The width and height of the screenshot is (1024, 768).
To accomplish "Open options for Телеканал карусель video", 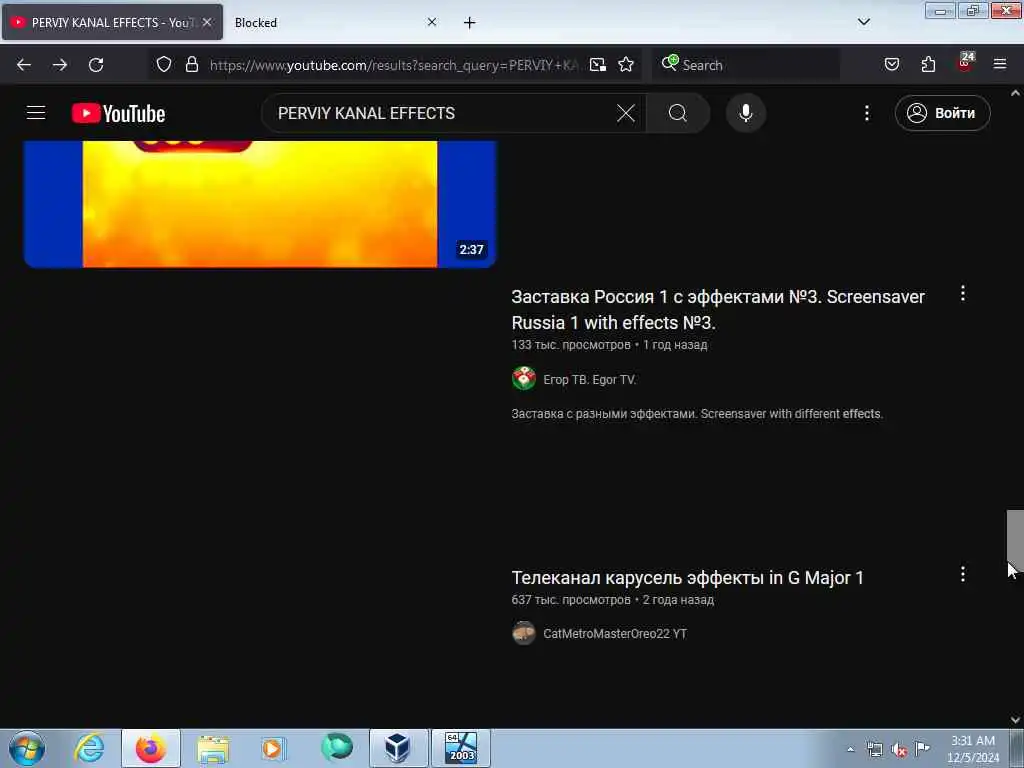I will (963, 574).
